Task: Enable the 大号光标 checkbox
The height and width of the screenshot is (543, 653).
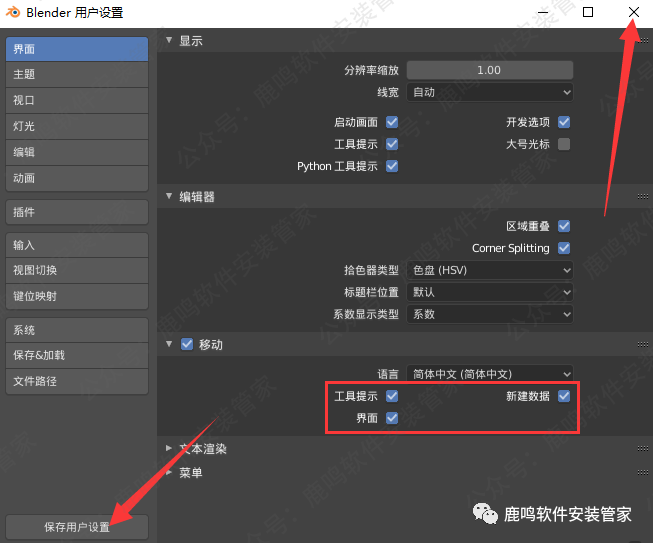Action: [564, 144]
